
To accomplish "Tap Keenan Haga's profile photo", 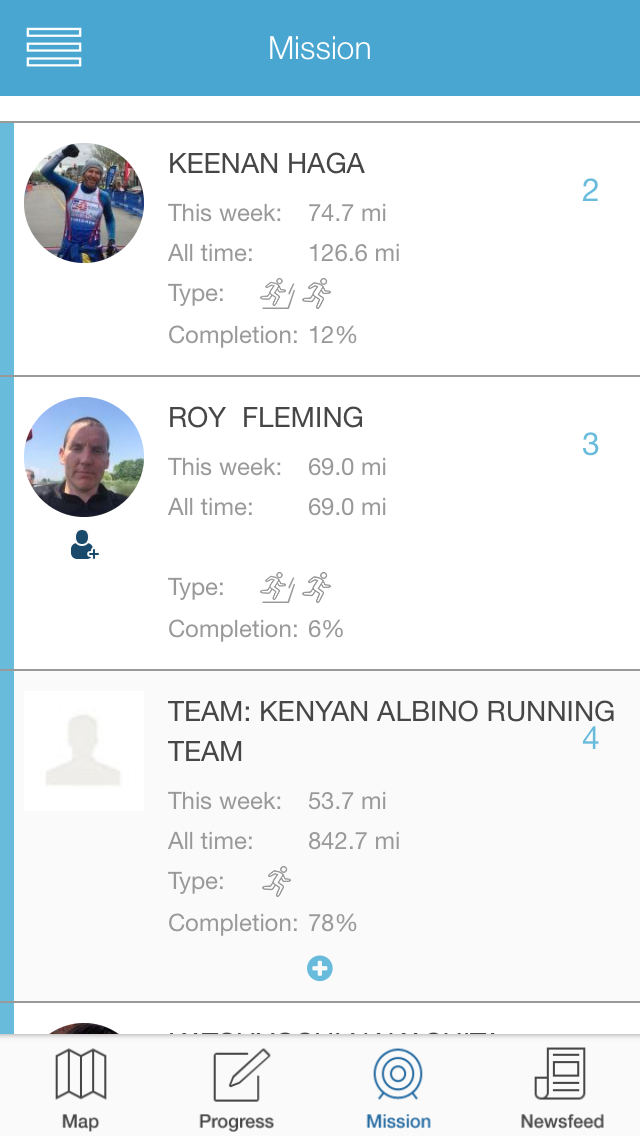I will point(84,203).
